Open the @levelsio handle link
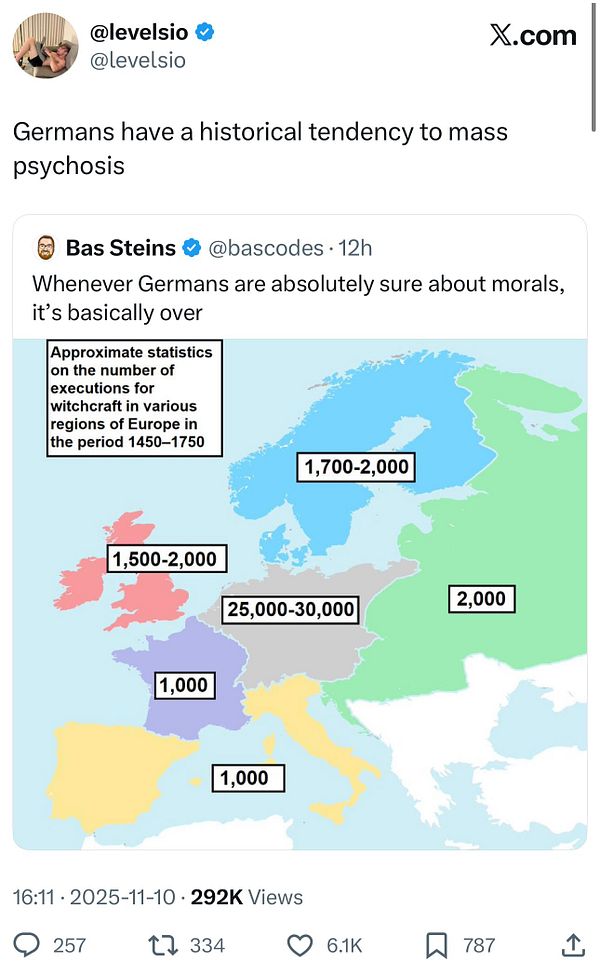Image resolution: width=600 pixels, height=963 pixels. coord(138,60)
